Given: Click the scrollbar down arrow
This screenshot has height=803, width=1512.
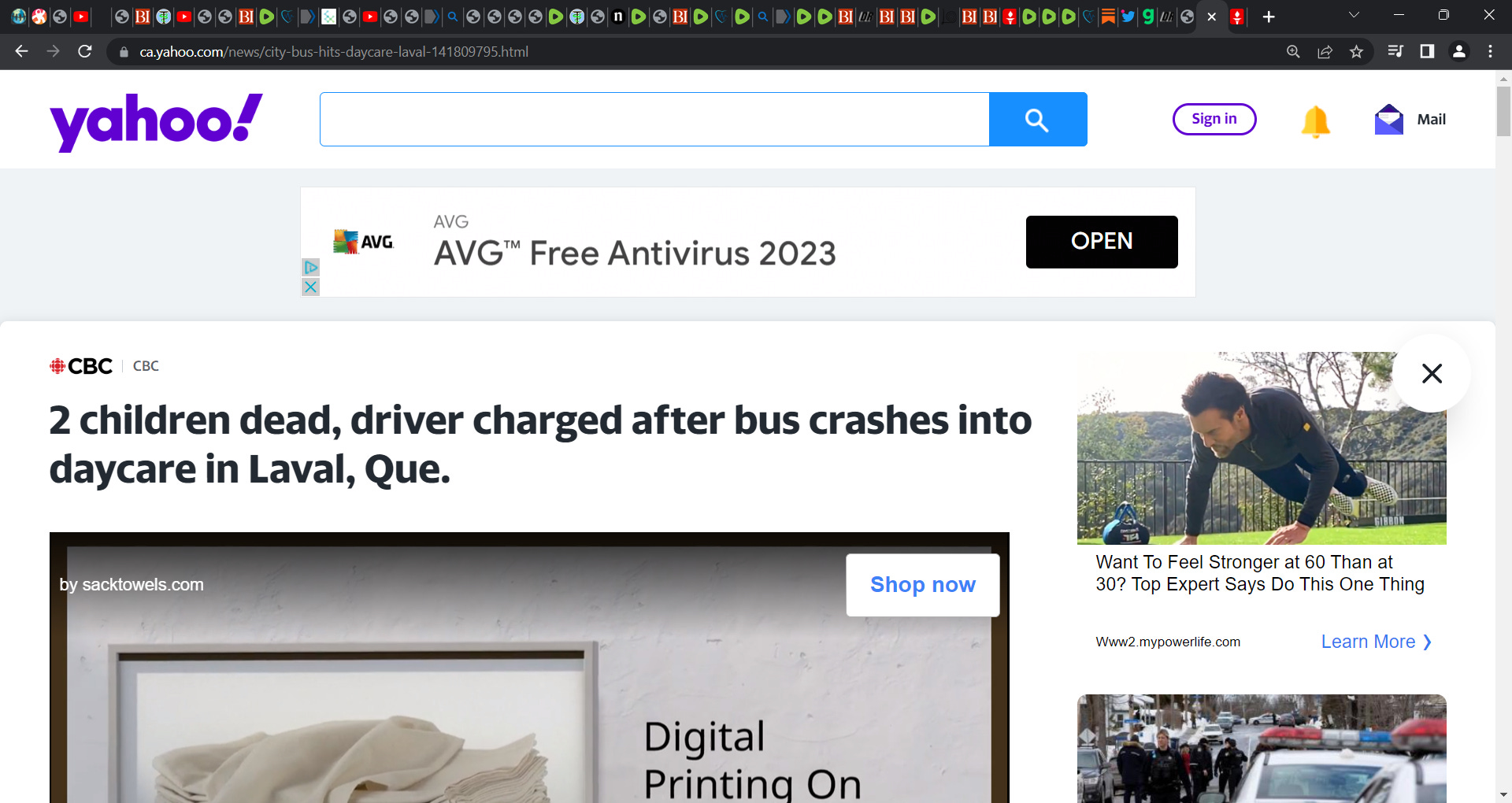Looking at the screenshot, I should click(1503, 795).
